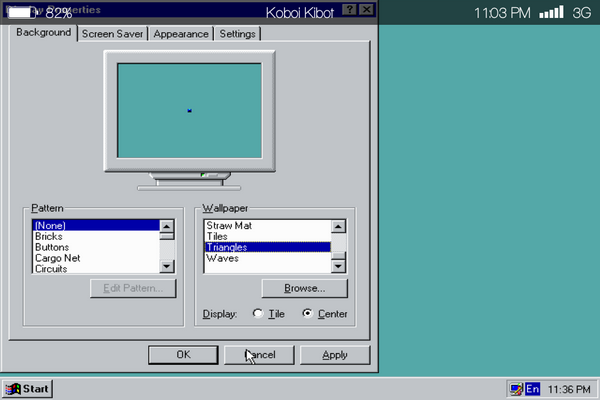Click the Start menu Windows logo
Image resolution: width=600 pixels, height=400 pixels.
(x=13, y=389)
